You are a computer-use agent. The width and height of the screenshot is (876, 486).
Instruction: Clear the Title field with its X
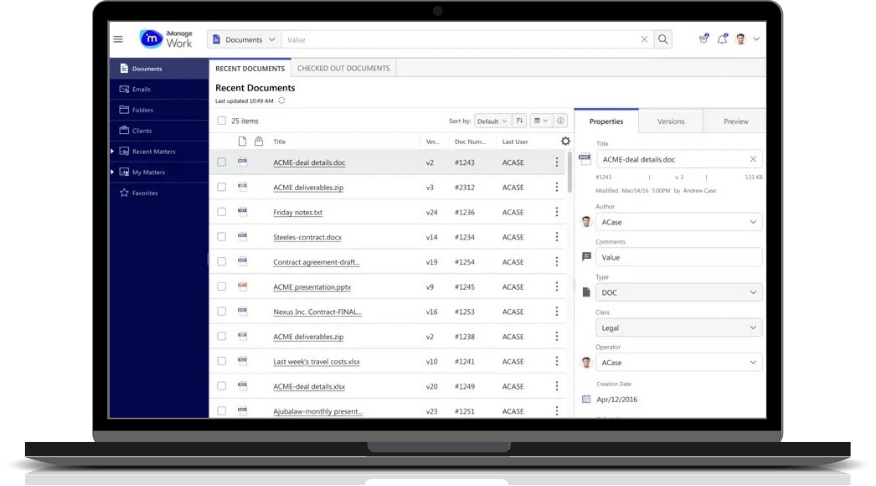[x=753, y=159]
